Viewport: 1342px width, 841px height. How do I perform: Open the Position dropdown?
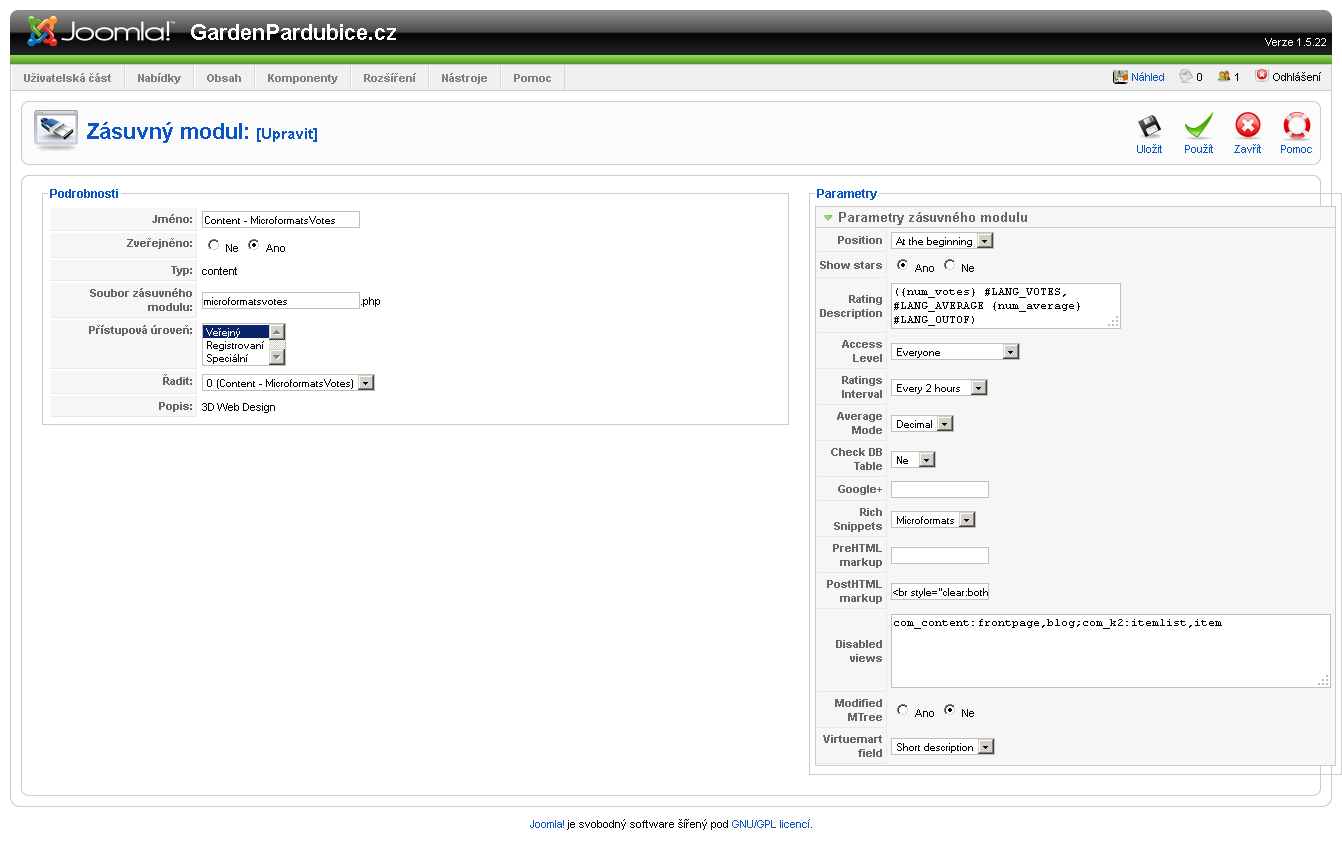(942, 241)
